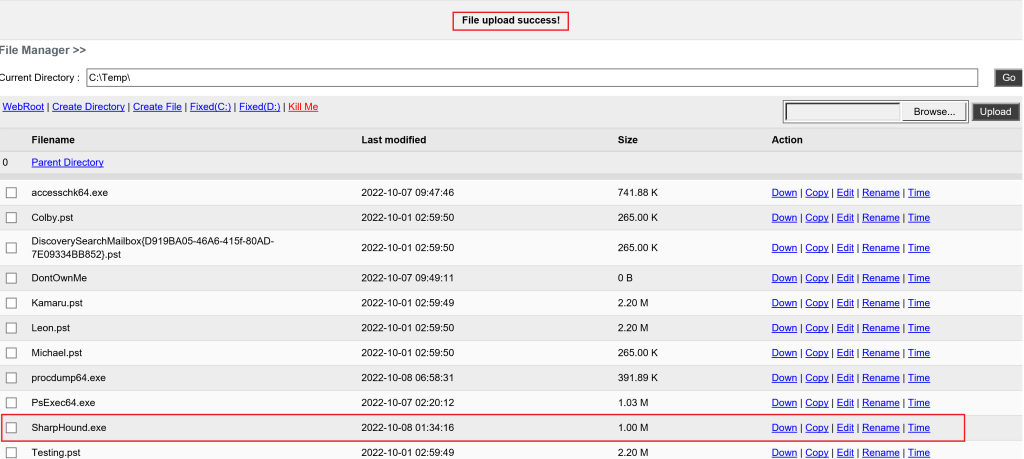Click Browse... to choose a file
The height and width of the screenshot is (459, 1024).
click(934, 112)
